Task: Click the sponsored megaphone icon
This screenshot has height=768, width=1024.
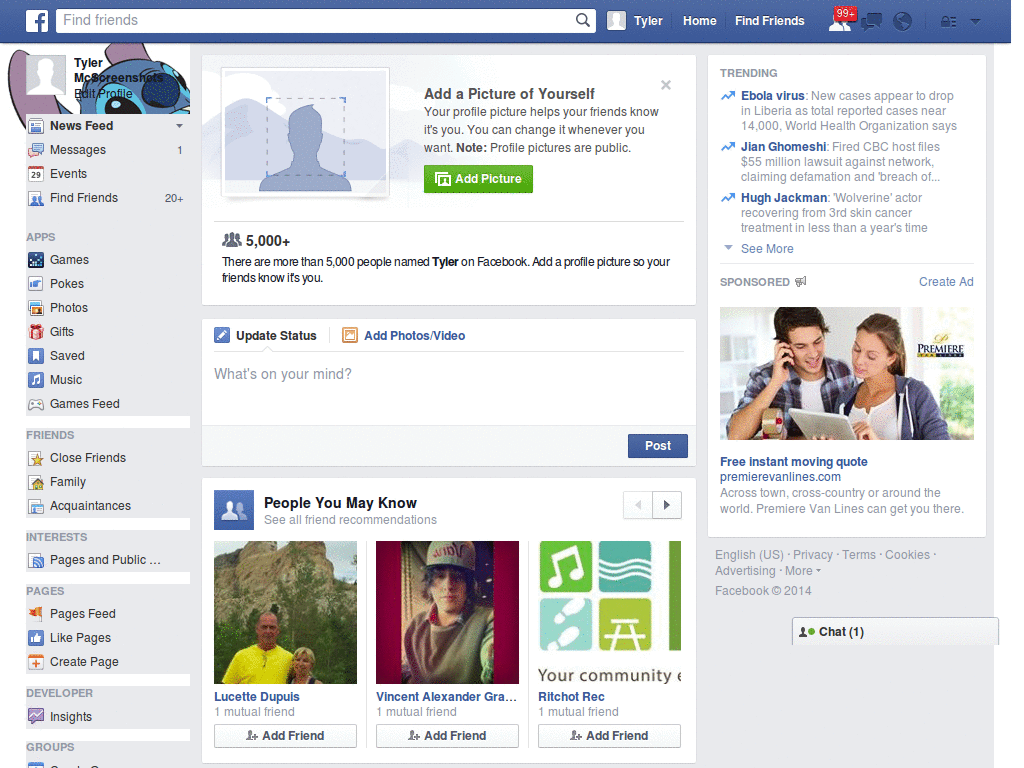Action: [801, 281]
